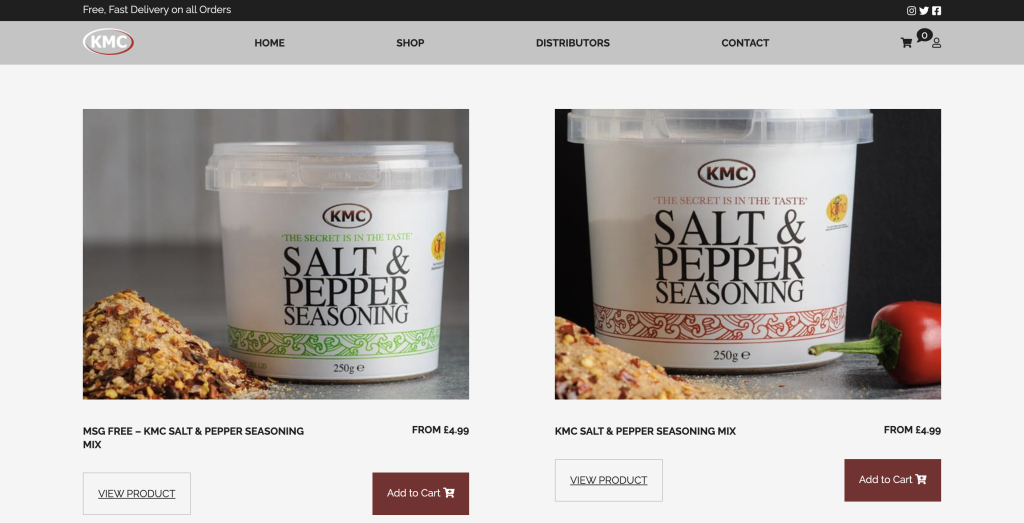View product for MSG Free seasoning mix
Image resolution: width=1024 pixels, height=523 pixels.
coord(136,494)
